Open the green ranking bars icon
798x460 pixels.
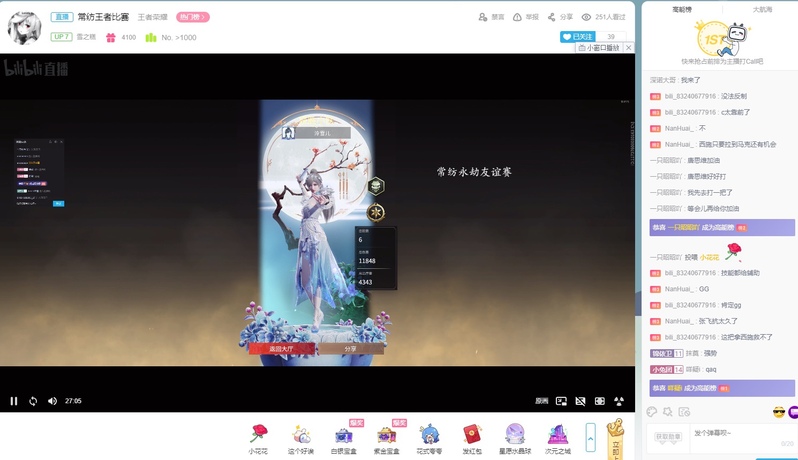point(151,37)
